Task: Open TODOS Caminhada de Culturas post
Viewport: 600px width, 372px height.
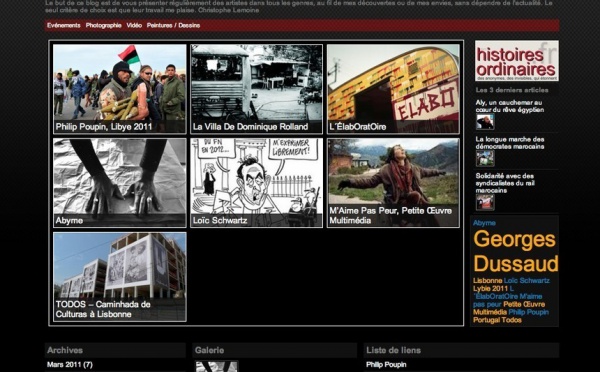Action: point(120,277)
